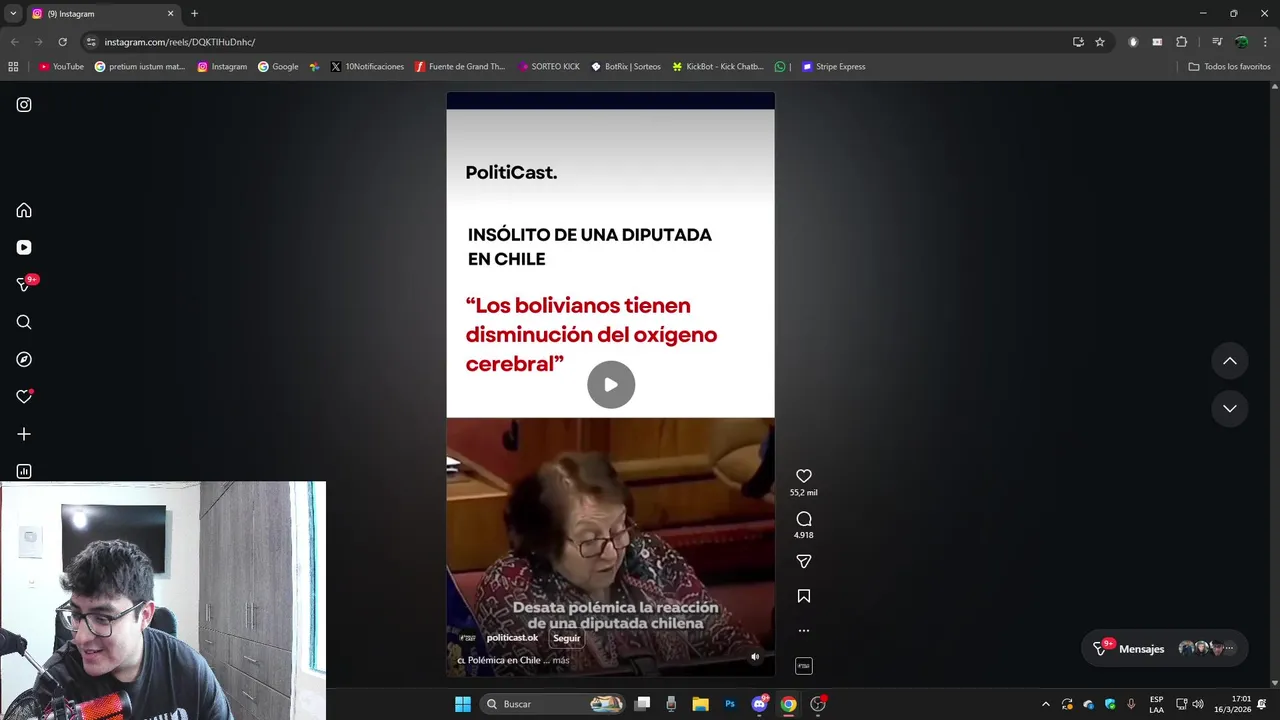Show hidden system tray icons
Image resolution: width=1280 pixels, height=720 pixels.
(x=1046, y=704)
